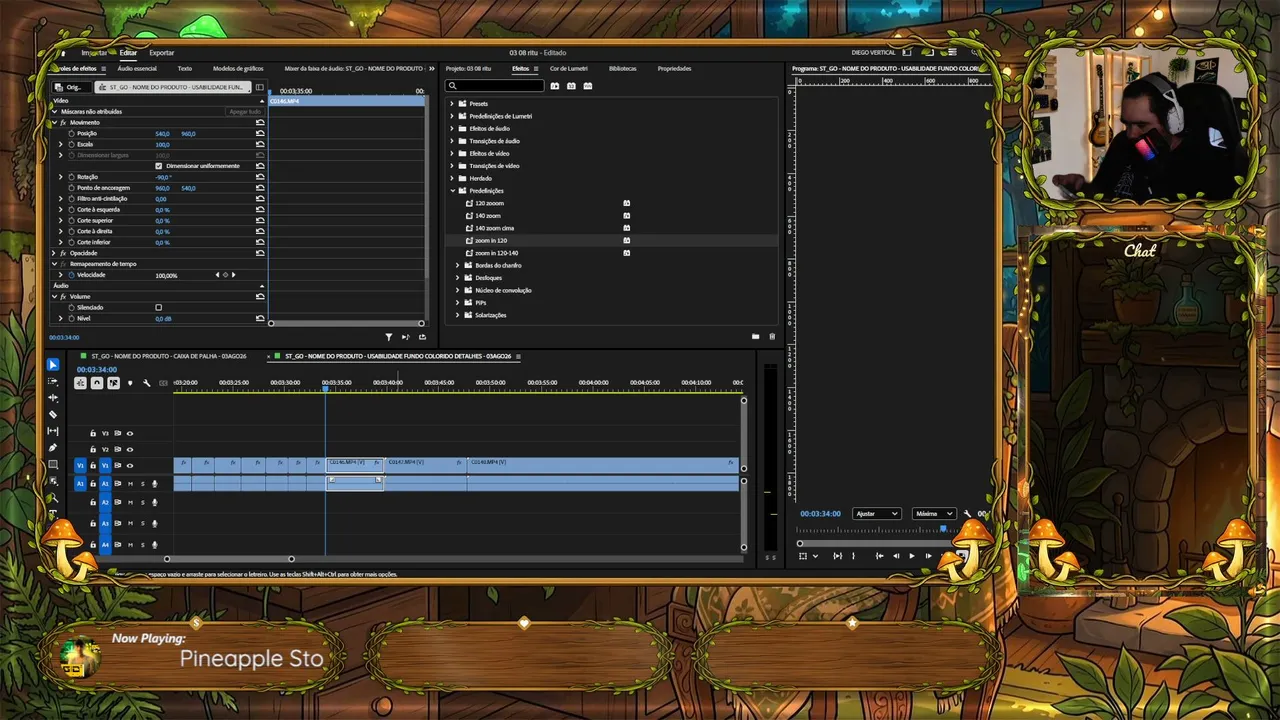Select the 'zoom in 120' preset

coord(491,241)
